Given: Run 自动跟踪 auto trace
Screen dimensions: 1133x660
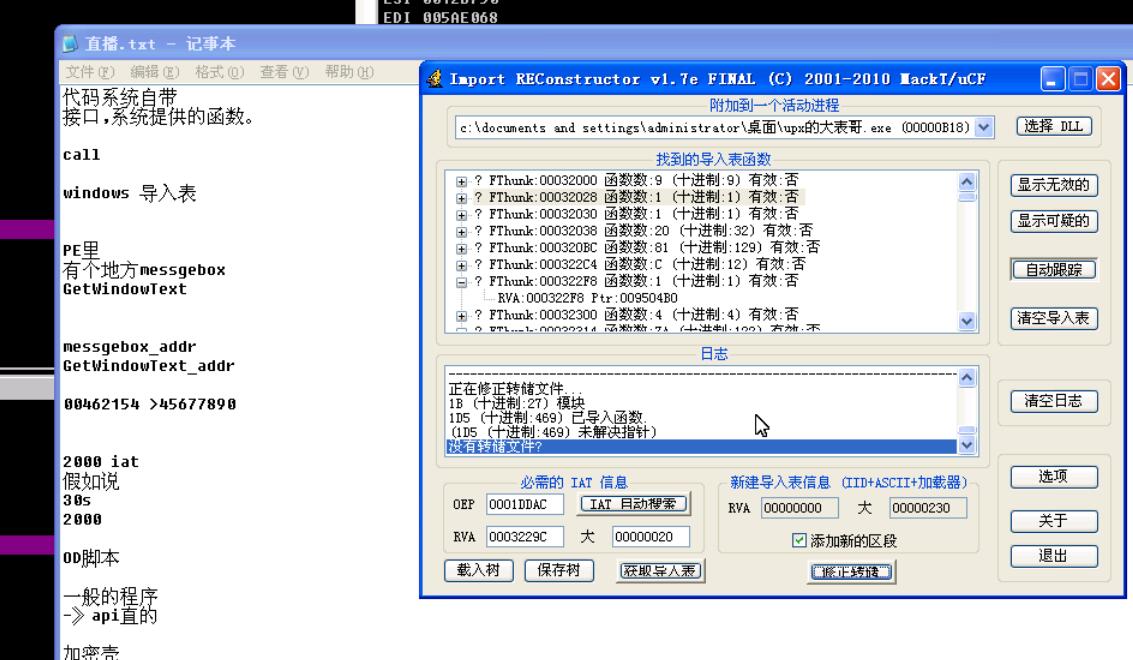Looking at the screenshot, I should pyautogui.click(x=1054, y=270).
